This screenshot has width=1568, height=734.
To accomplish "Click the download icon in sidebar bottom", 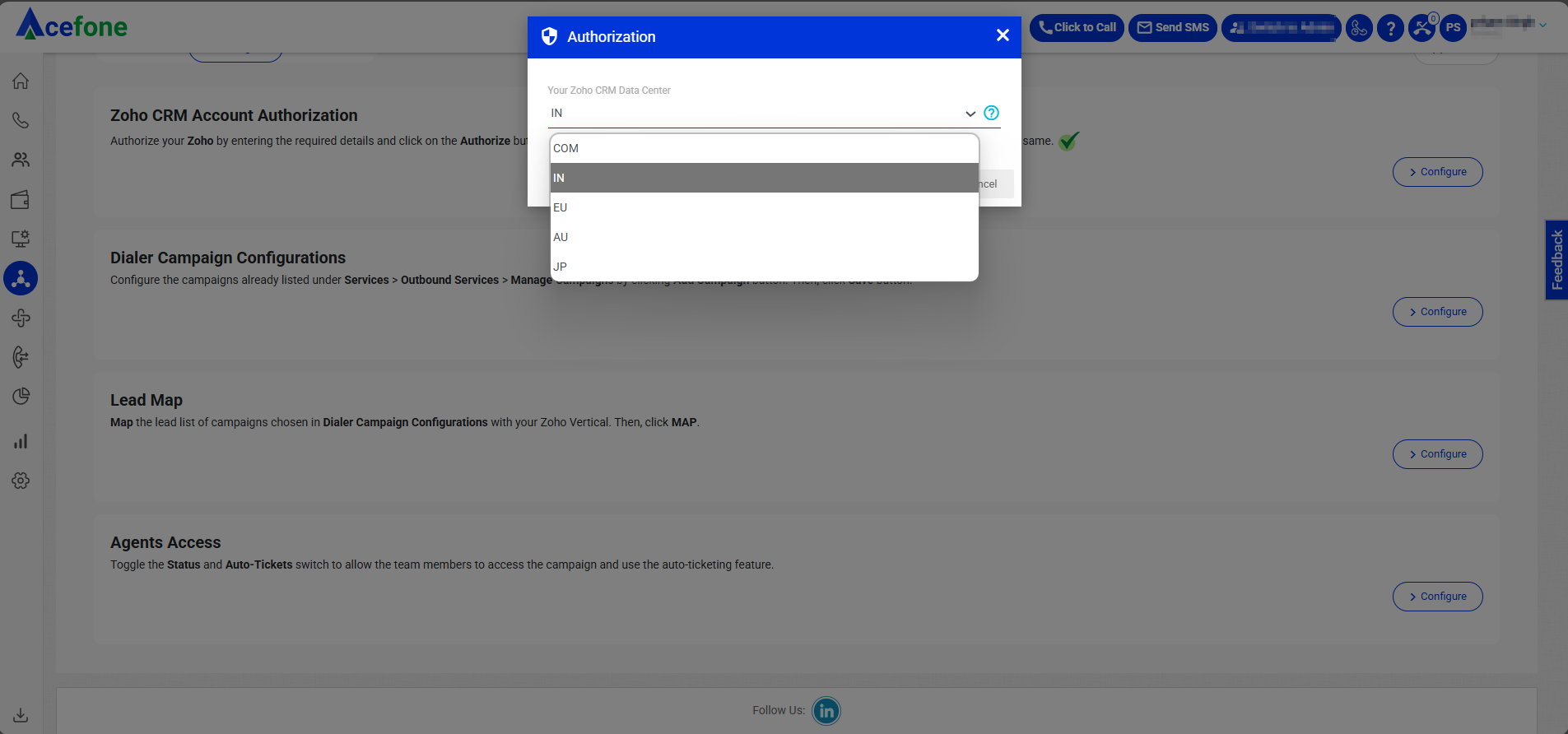I will coord(21,715).
